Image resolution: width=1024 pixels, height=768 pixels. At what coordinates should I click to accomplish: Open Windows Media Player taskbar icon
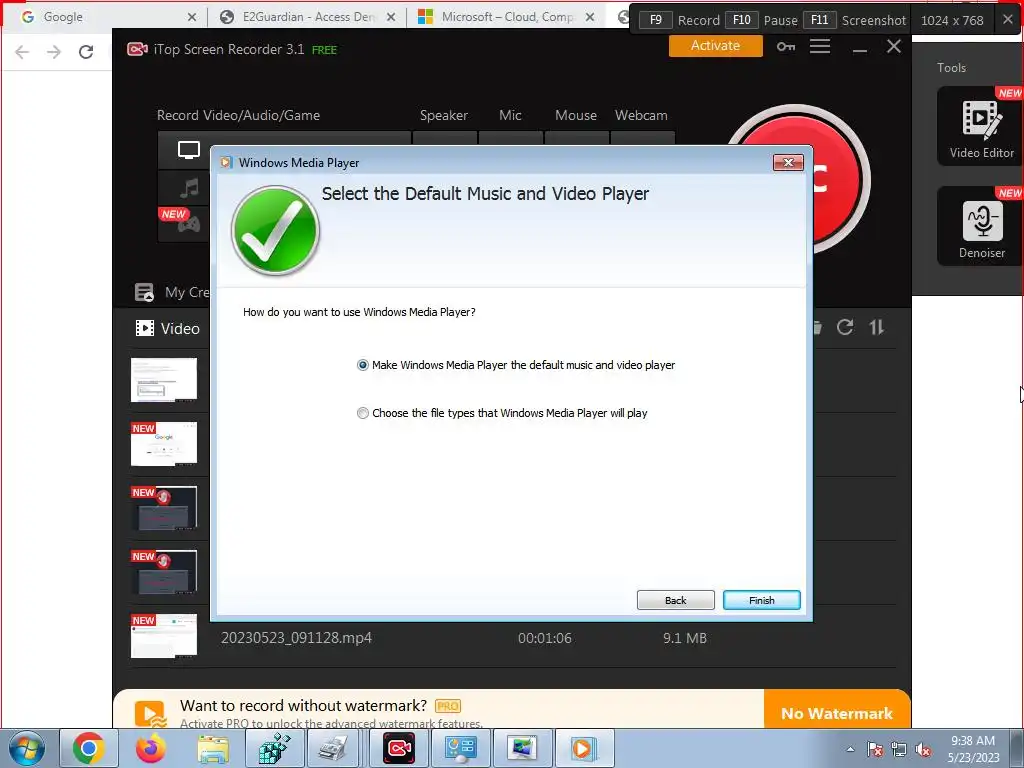click(583, 748)
